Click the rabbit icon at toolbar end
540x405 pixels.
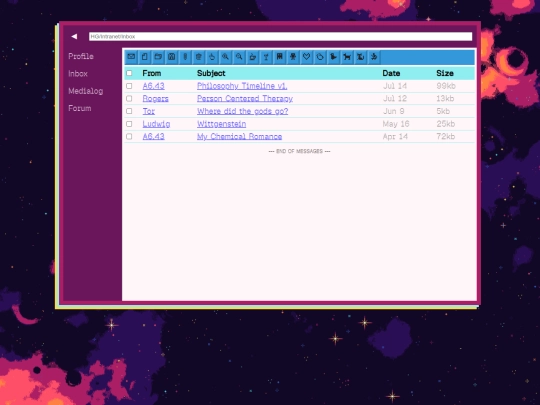(x=374, y=57)
